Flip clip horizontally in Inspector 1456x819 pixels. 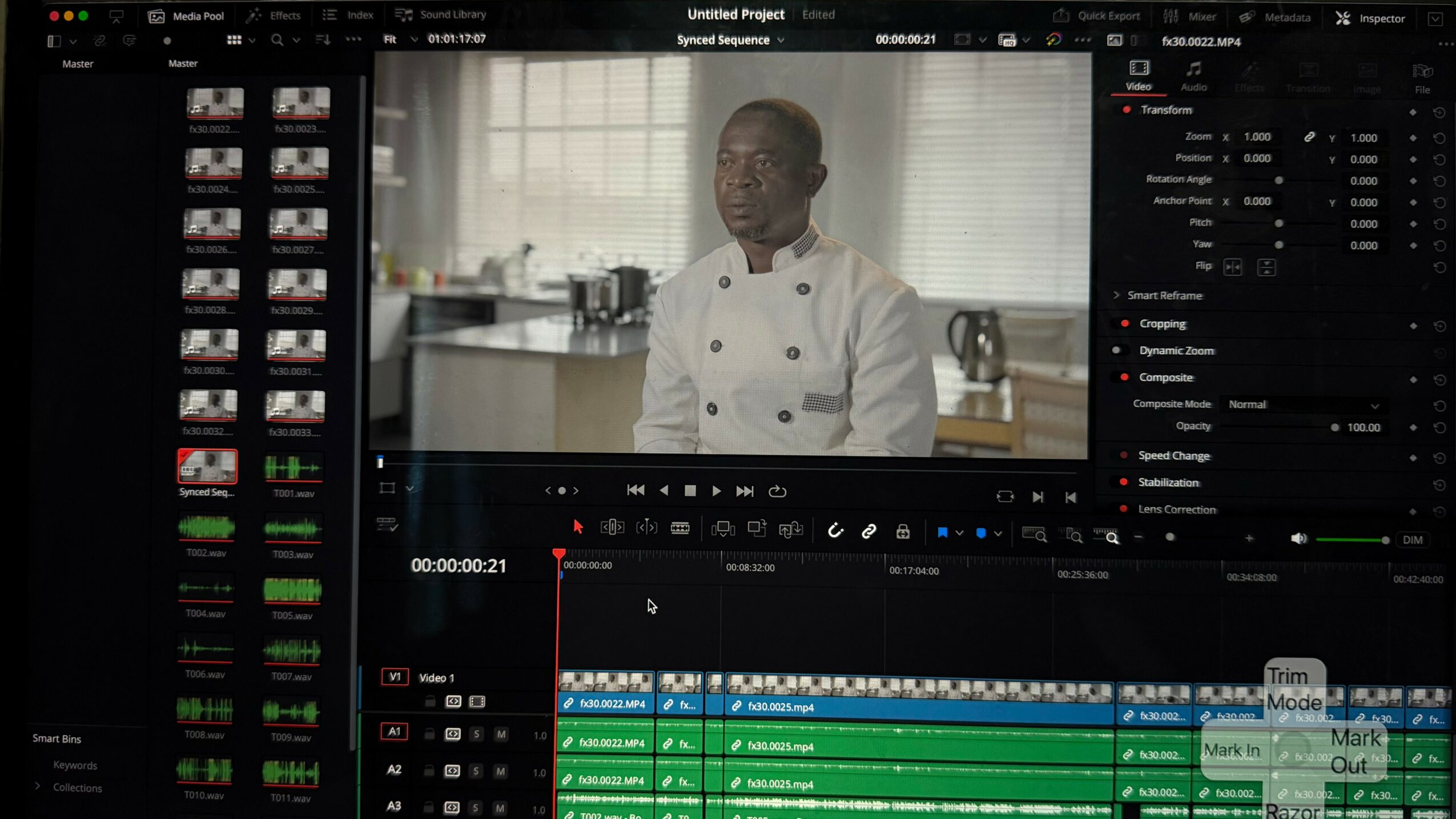pos(1232,267)
